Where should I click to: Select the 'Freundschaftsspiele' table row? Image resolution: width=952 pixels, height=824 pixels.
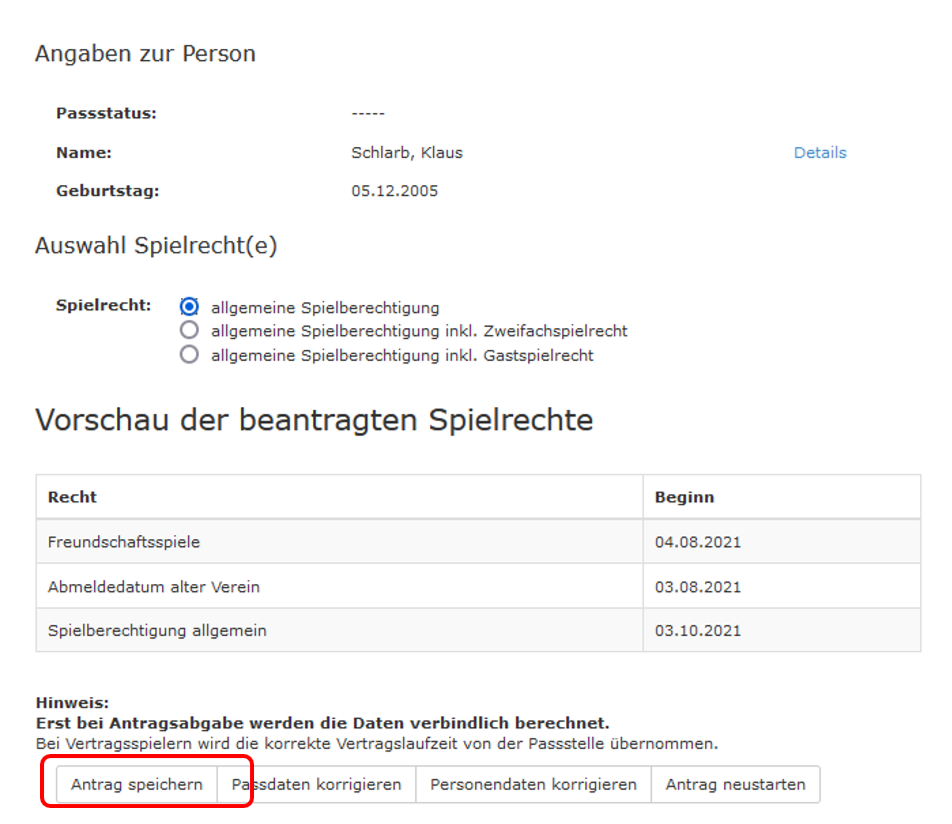[x=124, y=542]
